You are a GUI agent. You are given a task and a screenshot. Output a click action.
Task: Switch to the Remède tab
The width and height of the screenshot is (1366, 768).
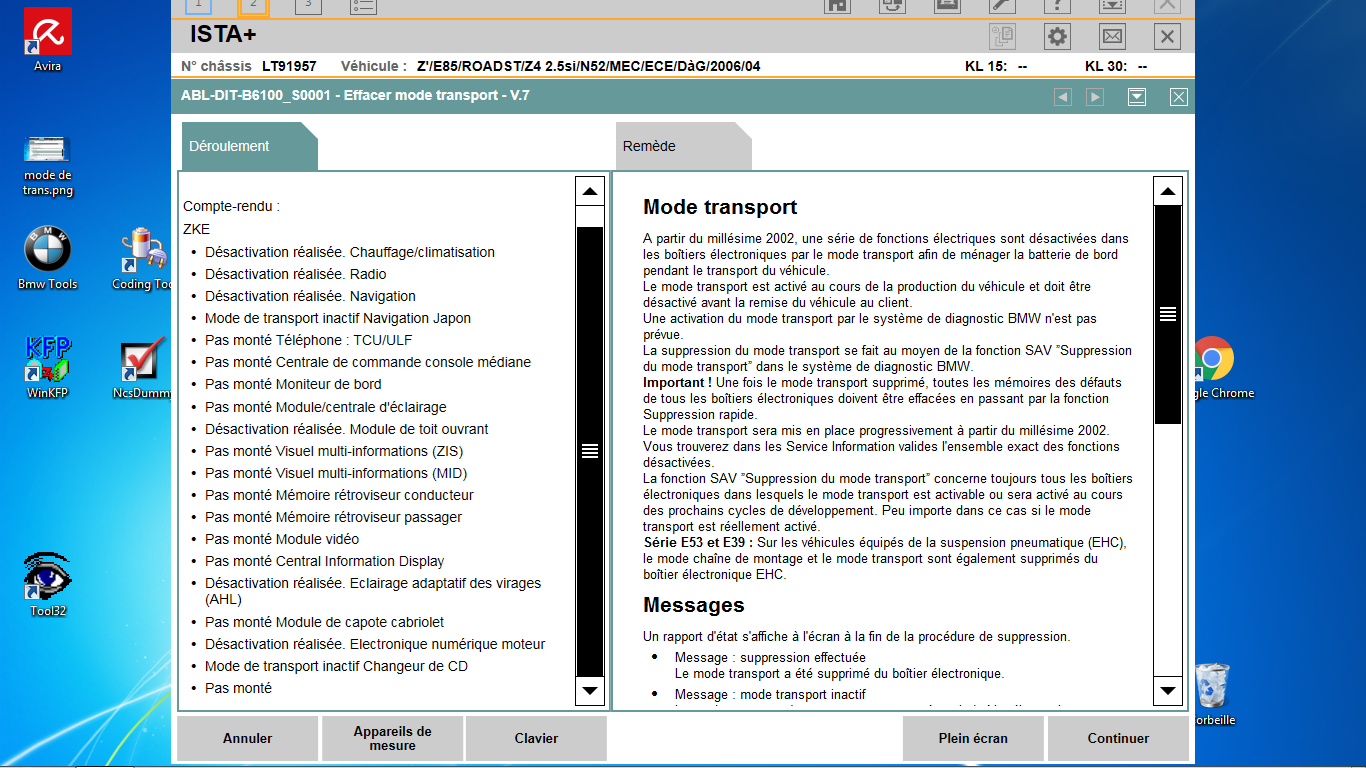click(x=683, y=146)
